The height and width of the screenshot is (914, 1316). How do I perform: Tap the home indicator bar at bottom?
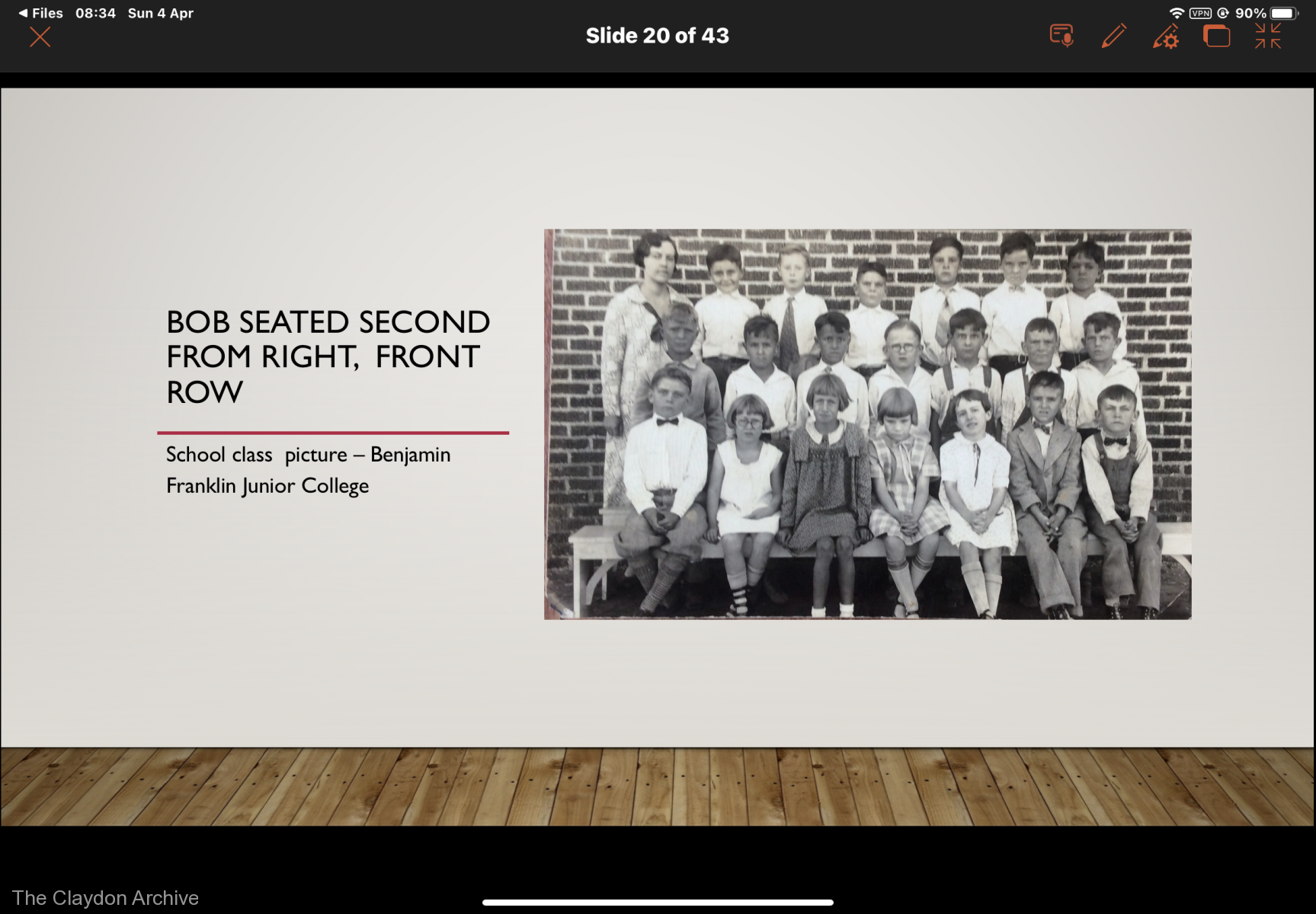(x=657, y=903)
